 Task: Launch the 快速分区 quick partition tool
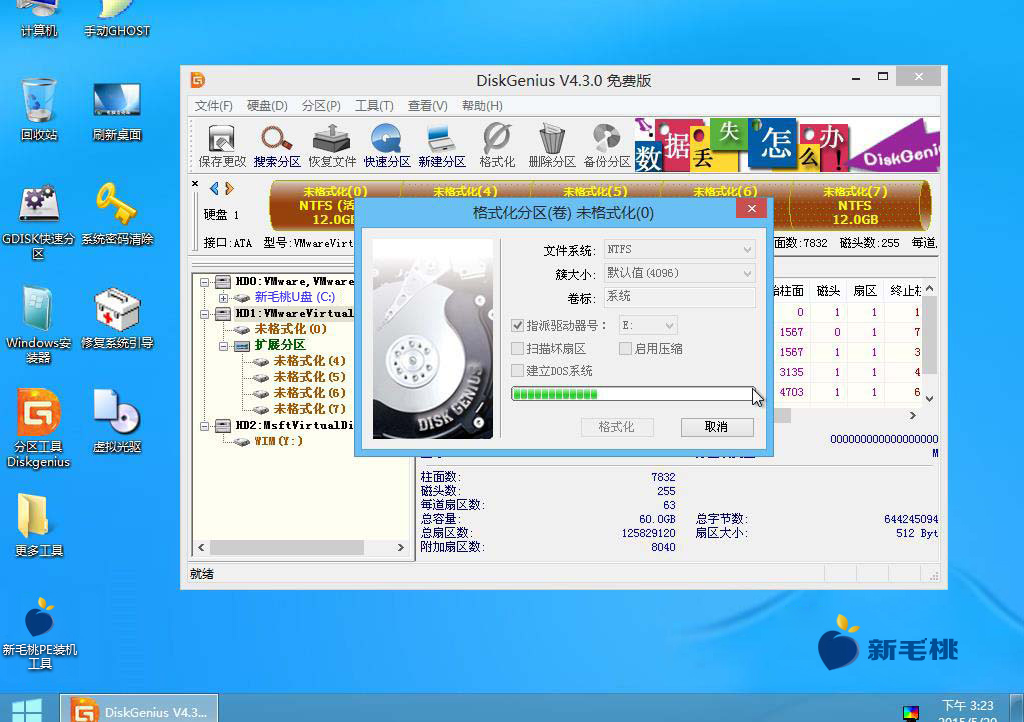(387, 146)
